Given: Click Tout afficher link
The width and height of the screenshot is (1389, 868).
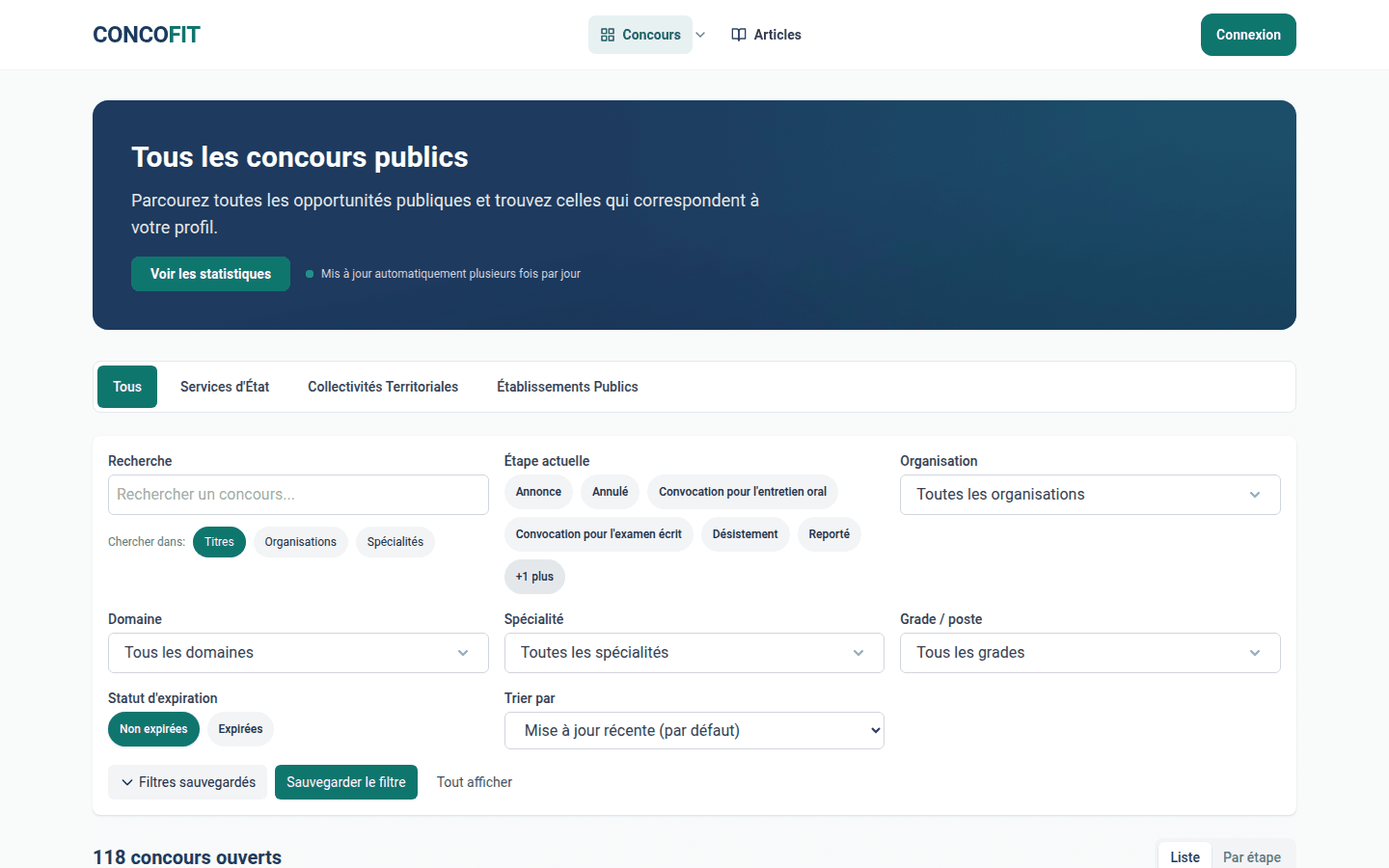Looking at the screenshot, I should [475, 782].
